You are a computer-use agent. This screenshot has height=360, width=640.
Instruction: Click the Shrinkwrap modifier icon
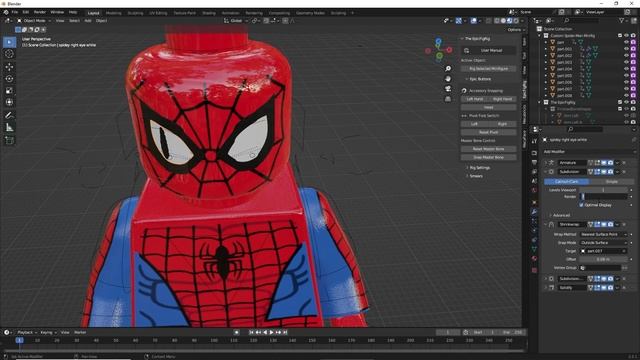coord(551,224)
